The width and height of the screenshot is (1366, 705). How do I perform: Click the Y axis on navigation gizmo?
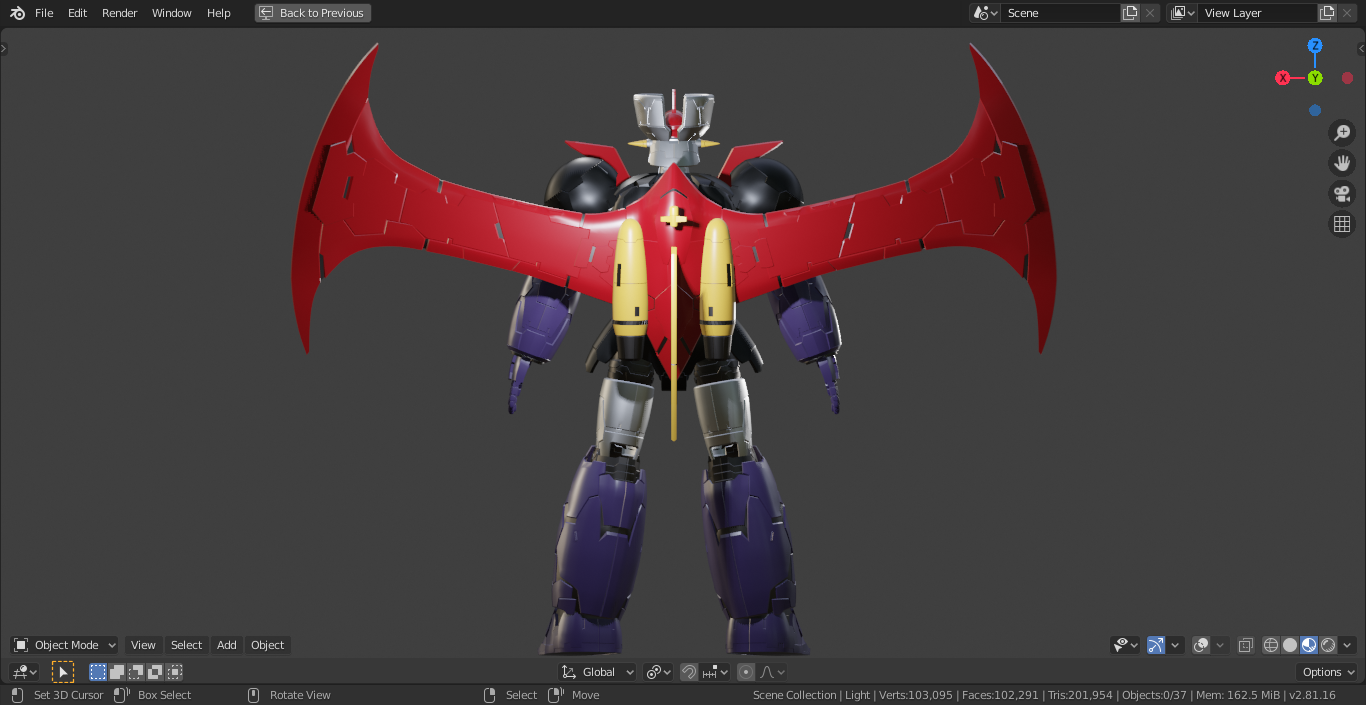pyautogui.click(x=1315, y=78)
